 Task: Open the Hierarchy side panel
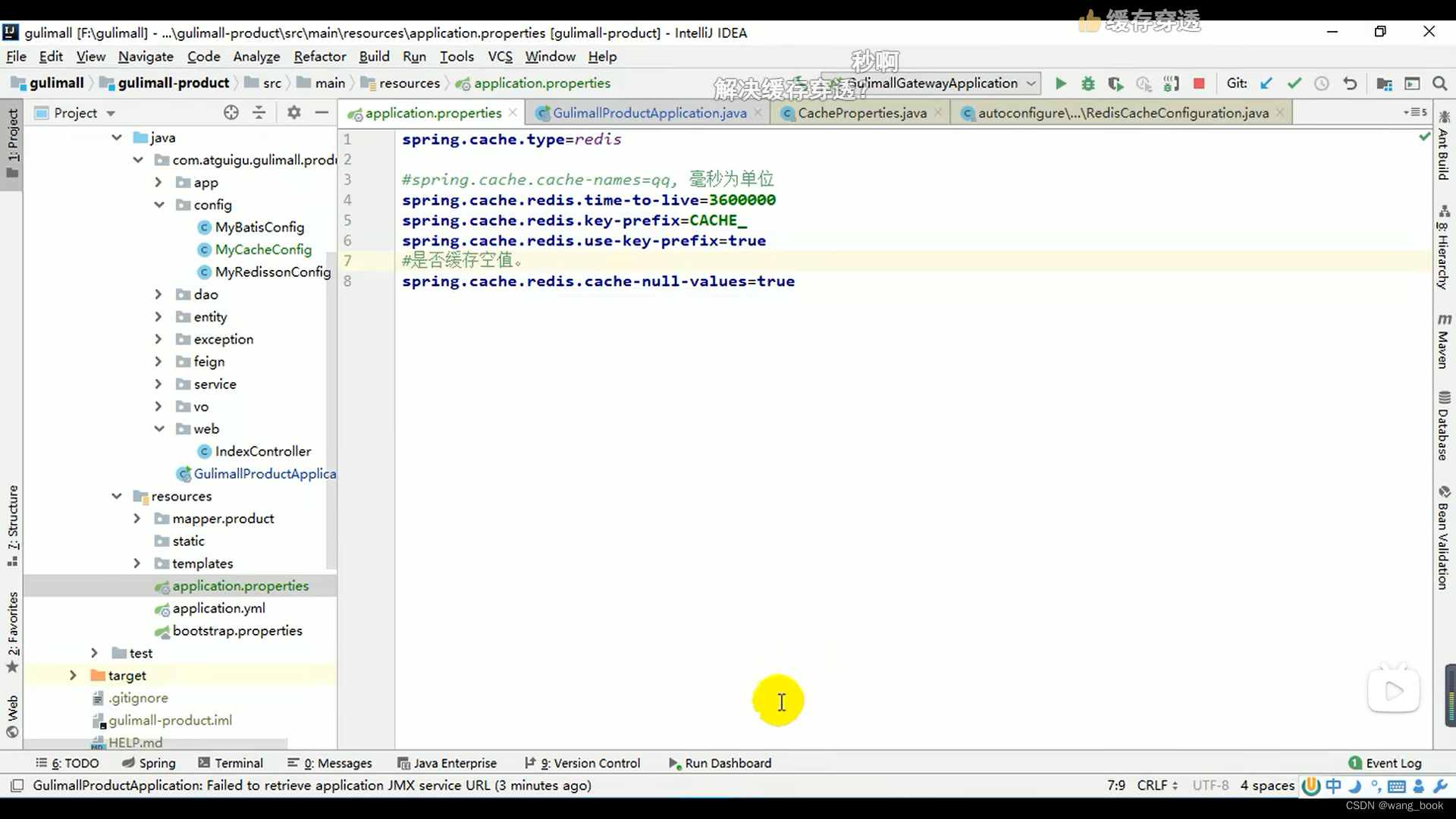1443,248
